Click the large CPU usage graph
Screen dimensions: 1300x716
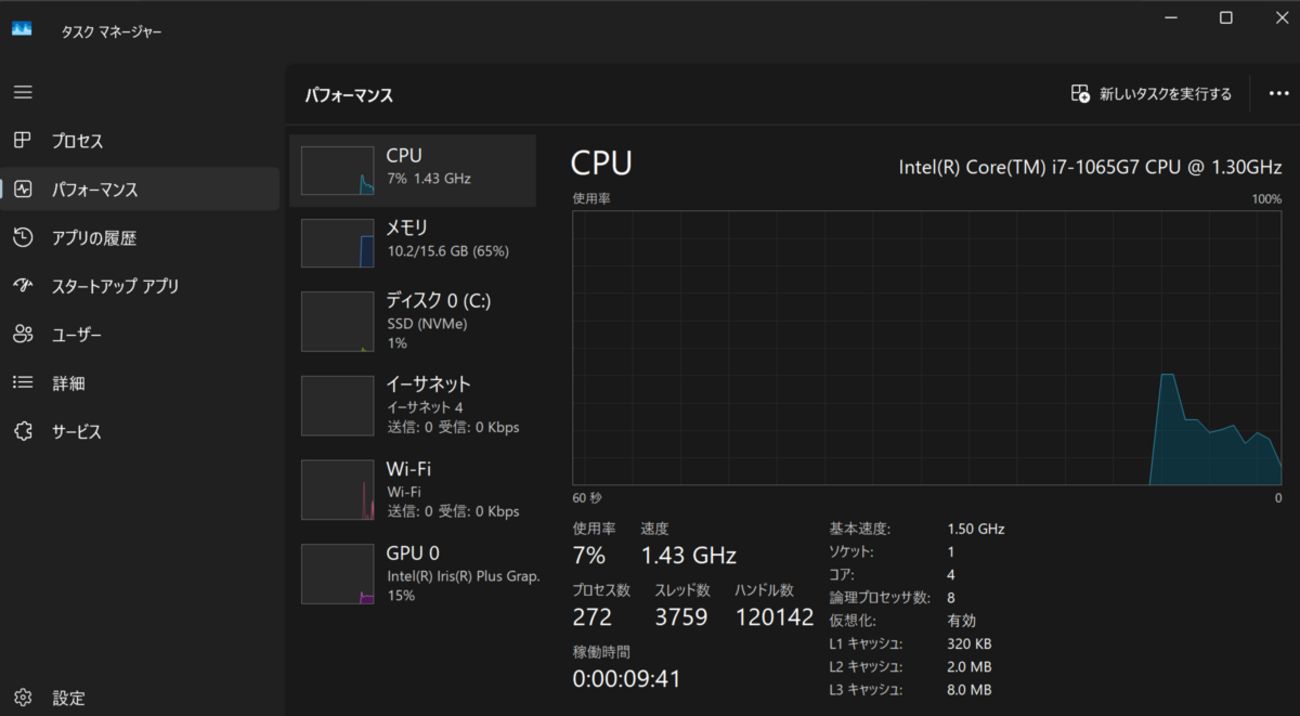coord(927,348)
